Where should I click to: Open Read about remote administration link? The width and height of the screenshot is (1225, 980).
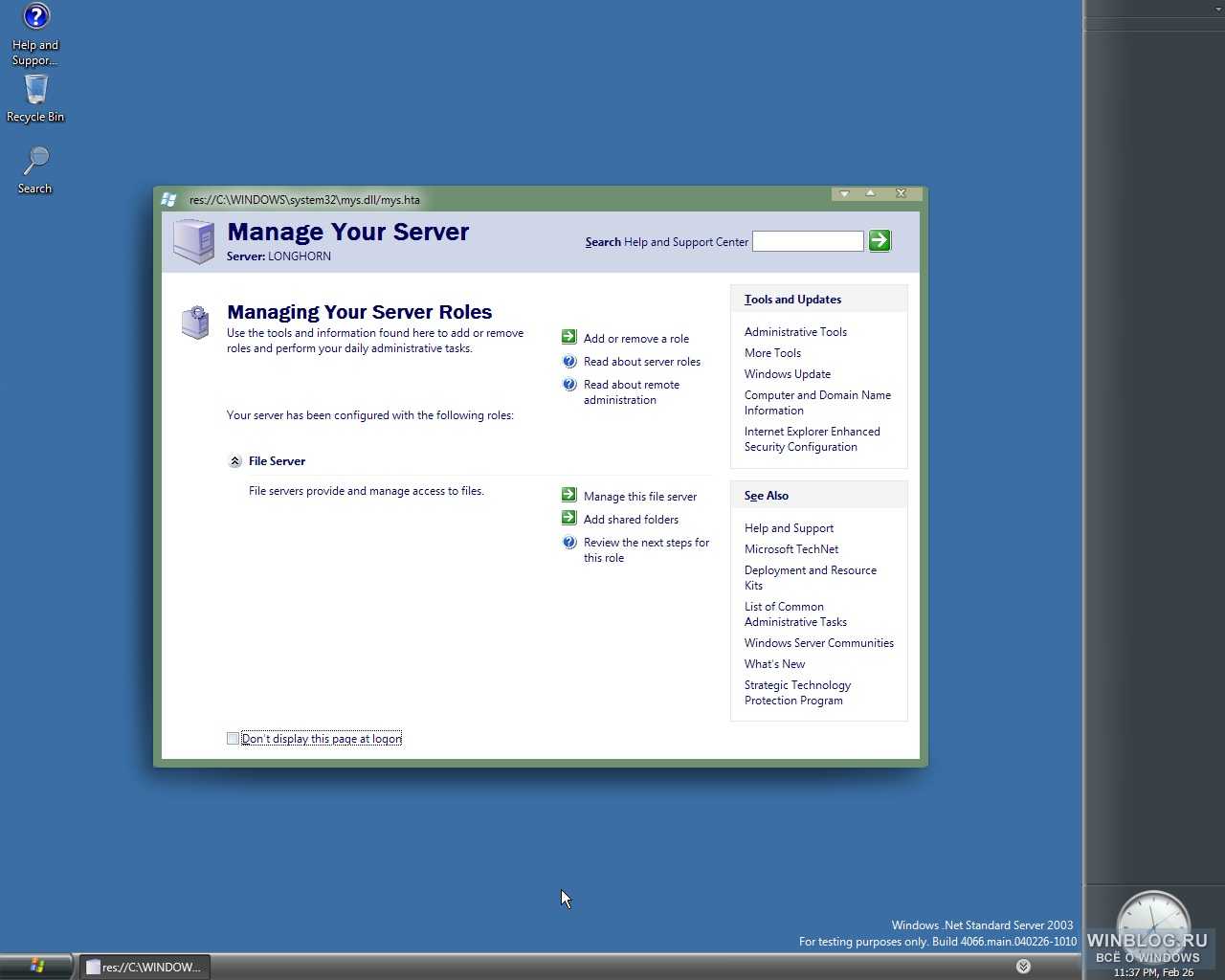(x=632, y=392)
